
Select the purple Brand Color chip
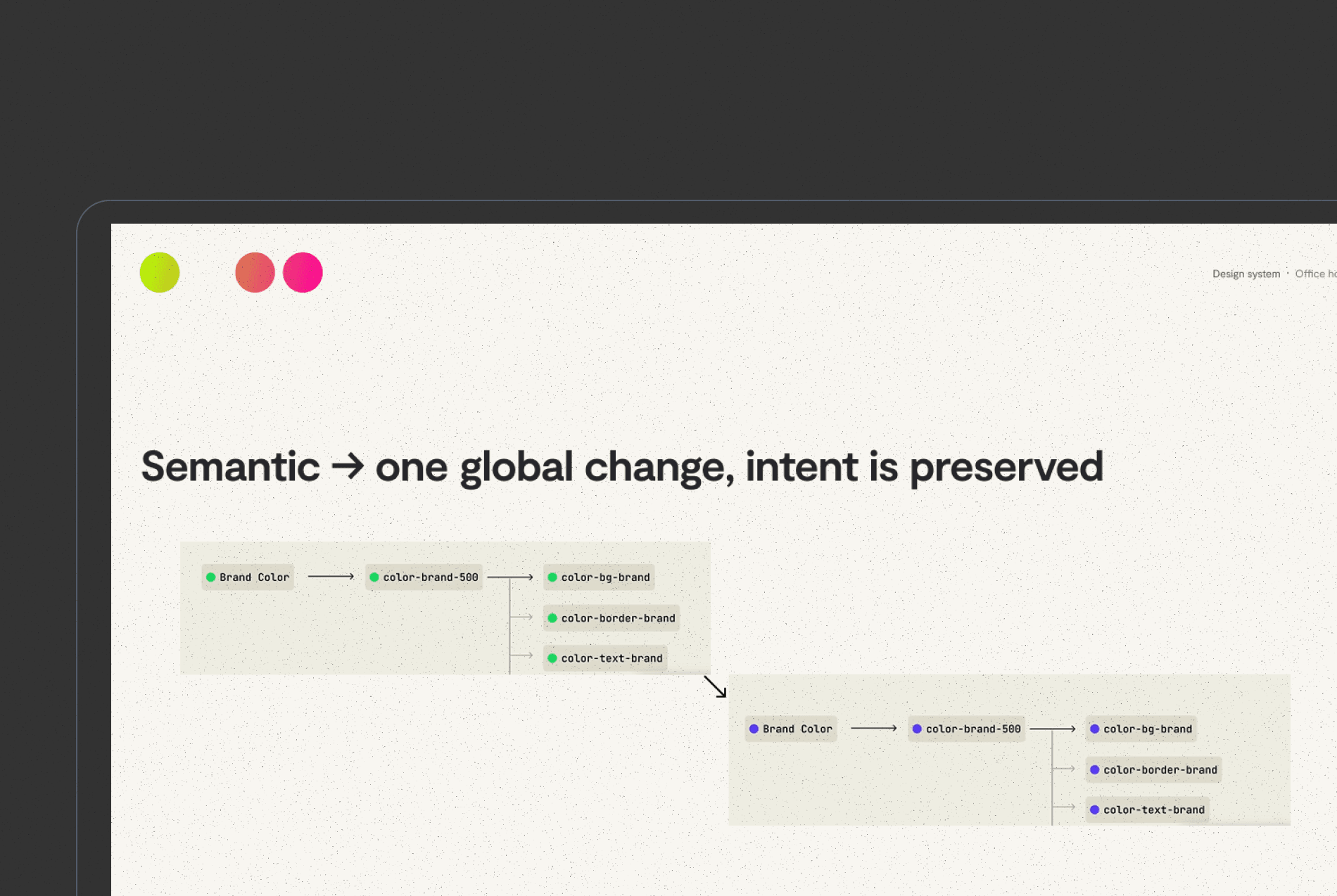(791, 729)
